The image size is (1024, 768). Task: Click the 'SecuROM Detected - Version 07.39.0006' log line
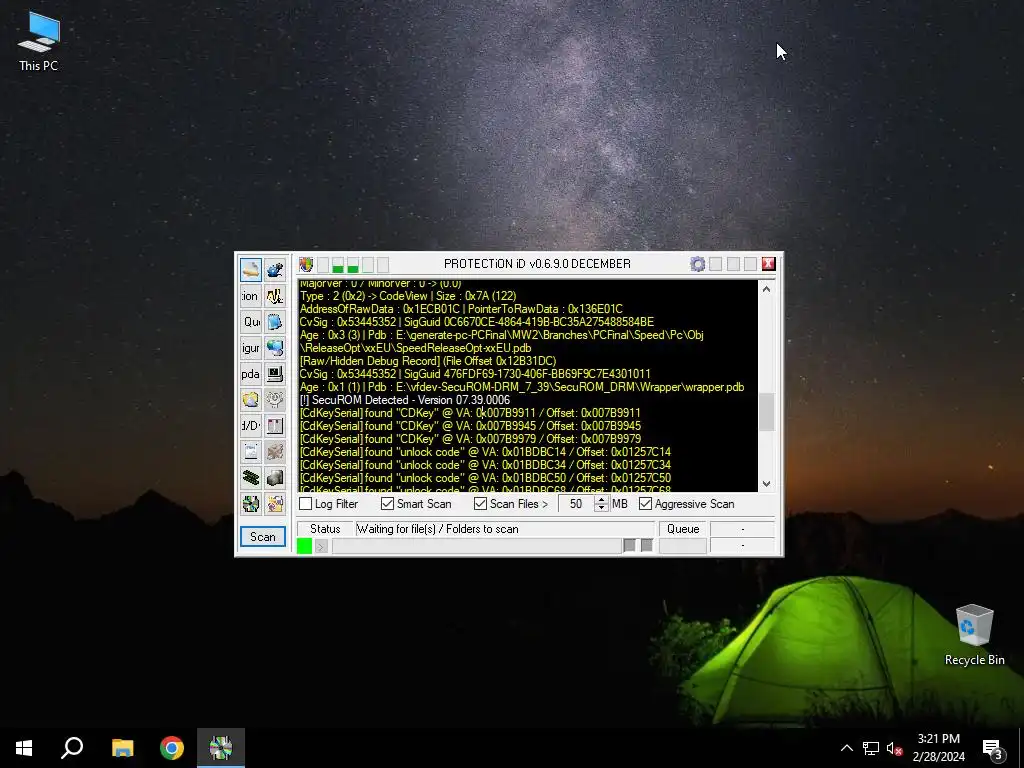click(x=405, y=400)
